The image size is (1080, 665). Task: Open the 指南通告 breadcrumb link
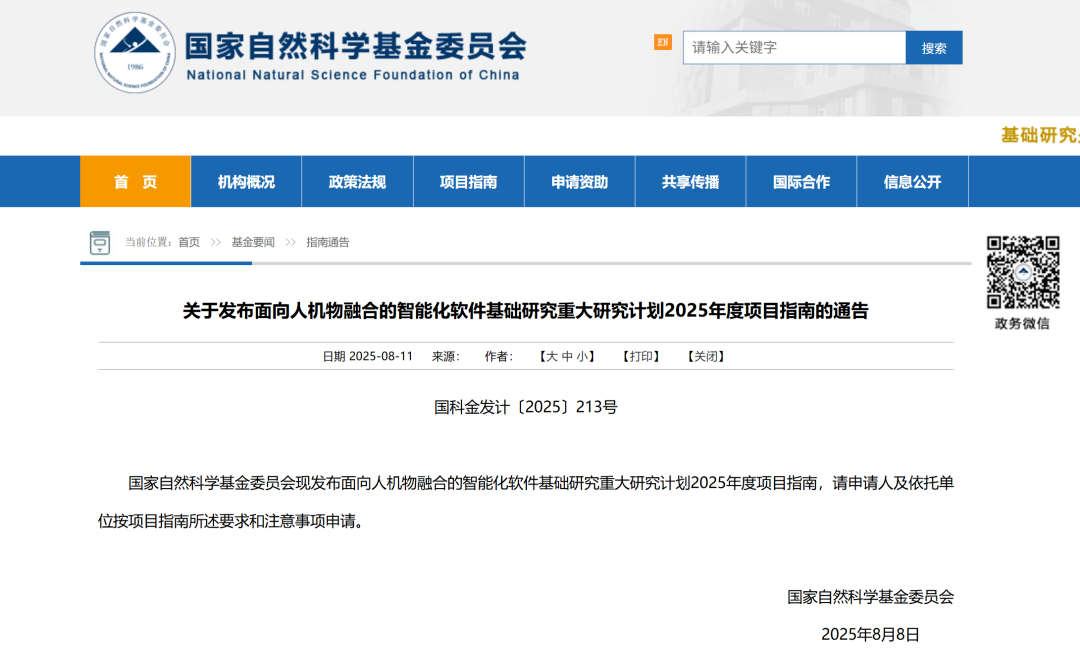pos(328,242)
